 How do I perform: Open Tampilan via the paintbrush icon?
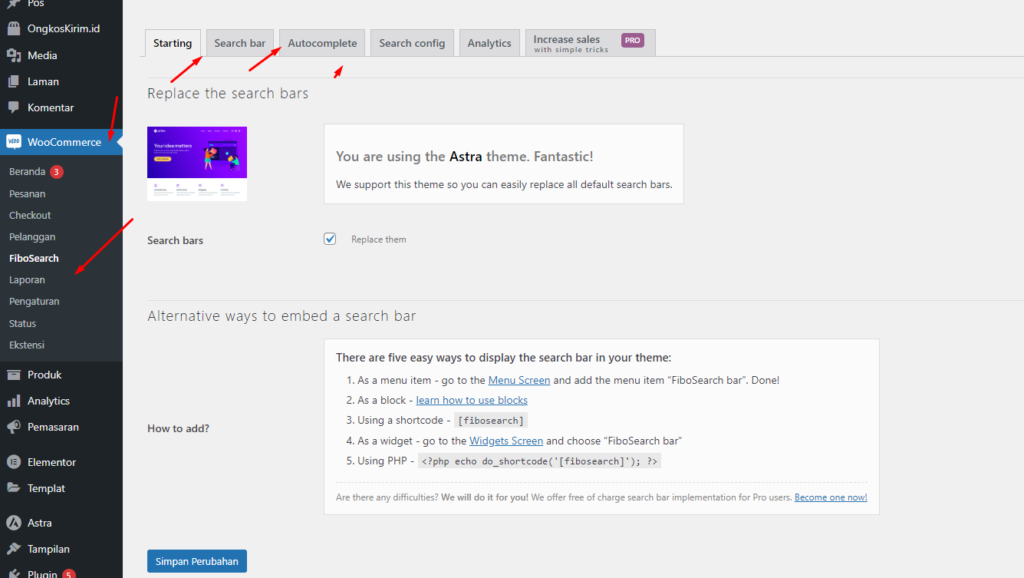tap(14, 549)
